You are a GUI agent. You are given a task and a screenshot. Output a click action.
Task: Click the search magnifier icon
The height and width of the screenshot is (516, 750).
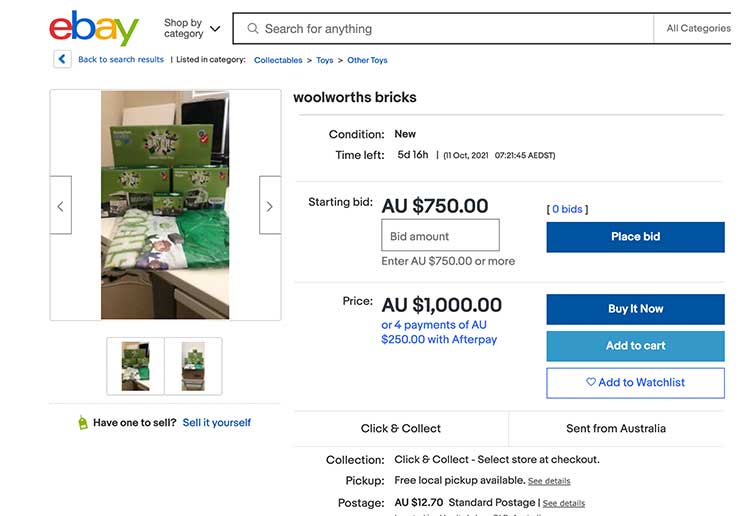253,29
